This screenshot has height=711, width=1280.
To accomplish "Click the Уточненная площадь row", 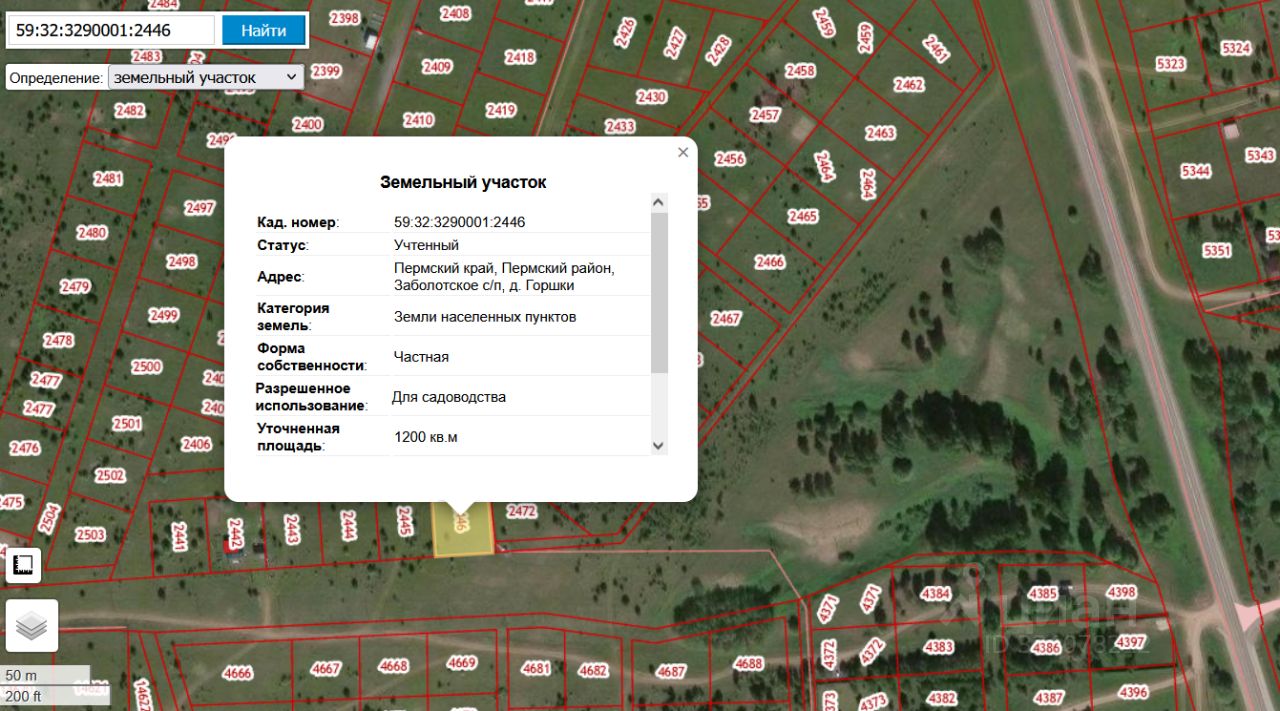I will pyautogui.click(x=453, y=437).
